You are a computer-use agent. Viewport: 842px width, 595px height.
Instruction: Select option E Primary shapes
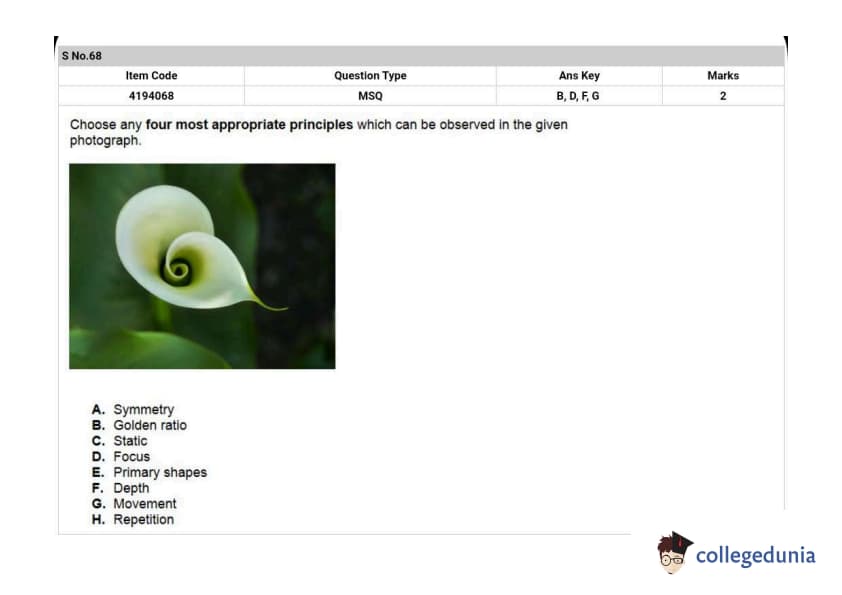pos(159,472)
